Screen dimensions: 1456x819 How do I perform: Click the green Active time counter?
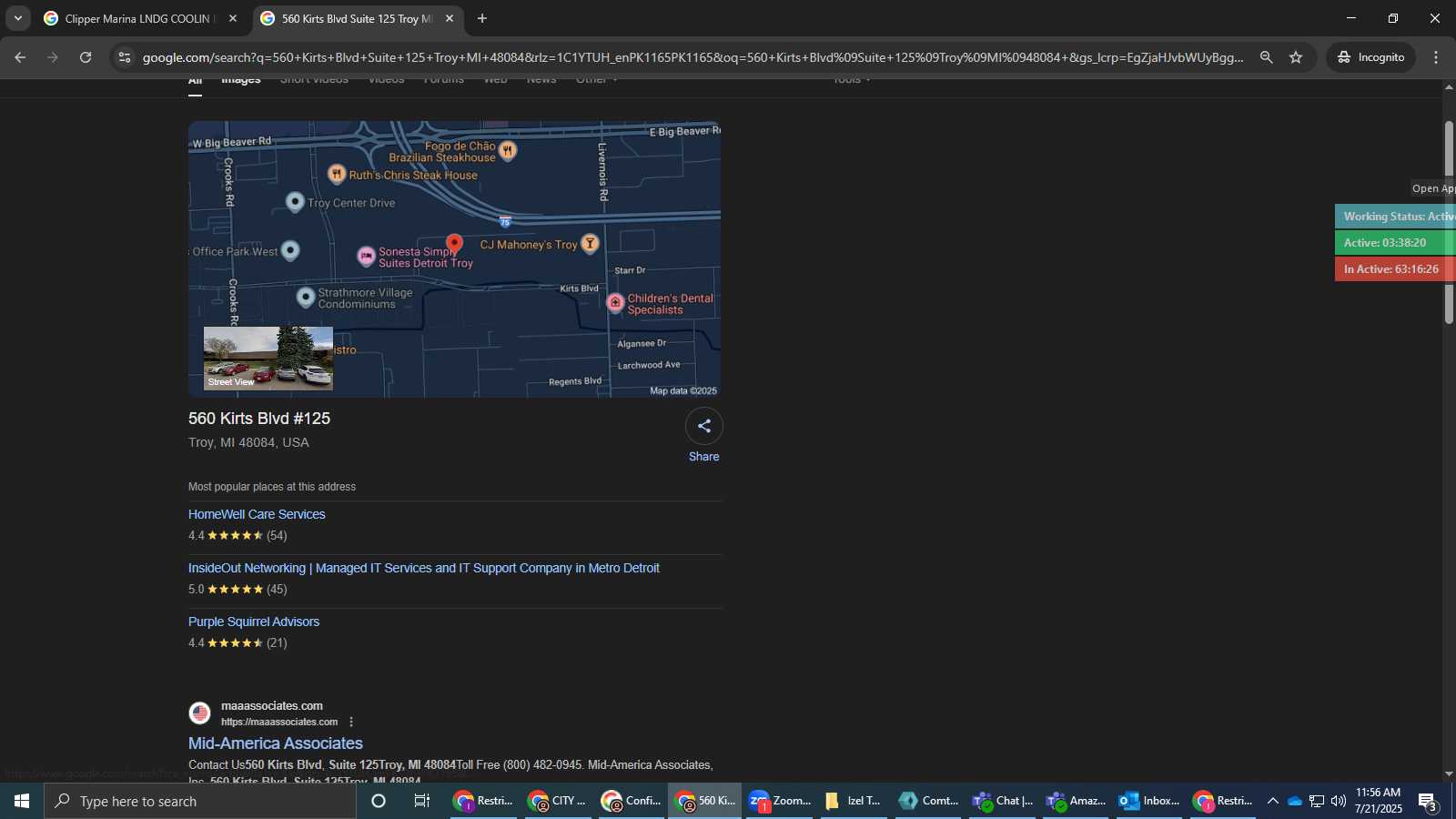[1396, 243]
